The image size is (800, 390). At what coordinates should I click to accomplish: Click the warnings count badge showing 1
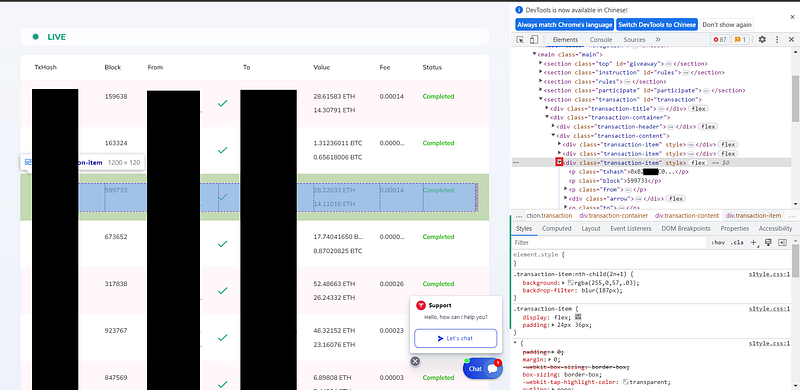point(740,40)
